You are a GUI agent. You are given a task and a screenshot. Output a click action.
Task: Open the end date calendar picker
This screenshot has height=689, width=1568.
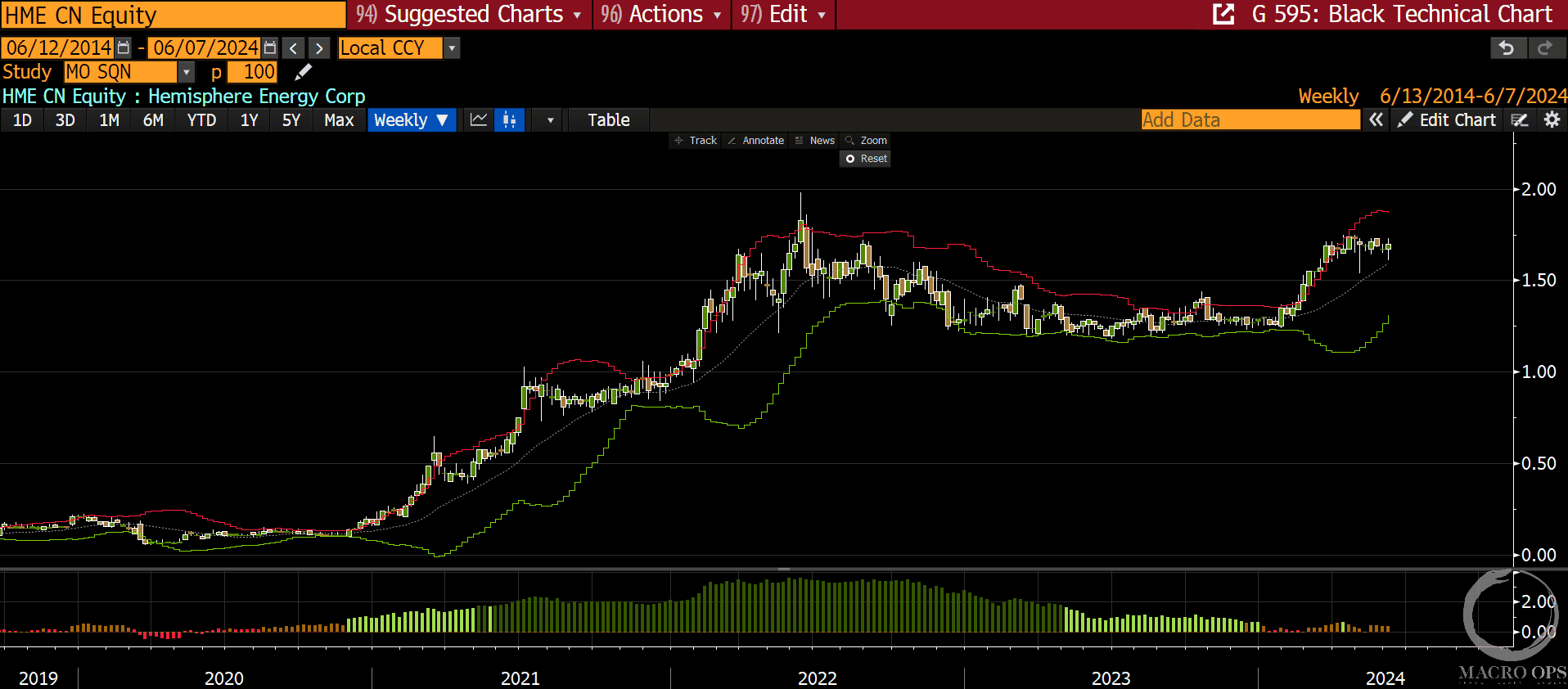point(270,47)
